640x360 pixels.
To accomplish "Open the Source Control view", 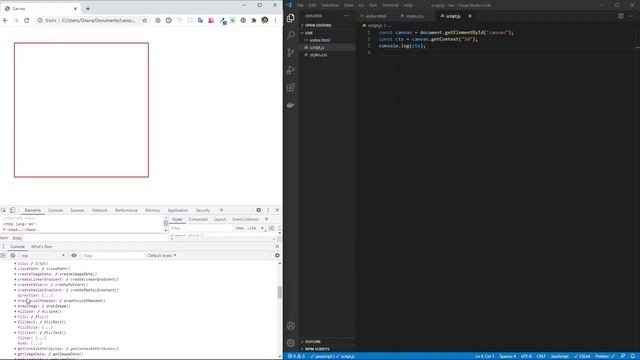I will click(291, 52).
